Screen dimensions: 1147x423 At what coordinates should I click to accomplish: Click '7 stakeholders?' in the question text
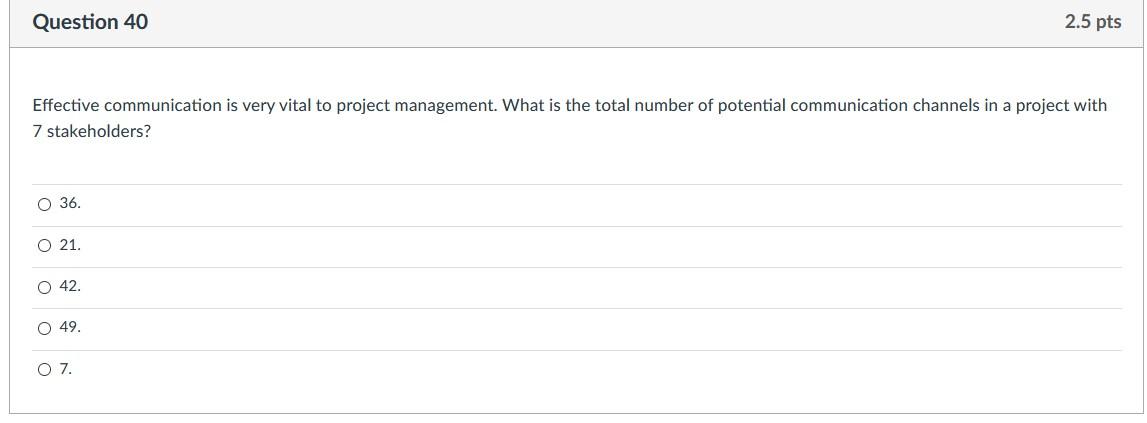coord(92,131)
